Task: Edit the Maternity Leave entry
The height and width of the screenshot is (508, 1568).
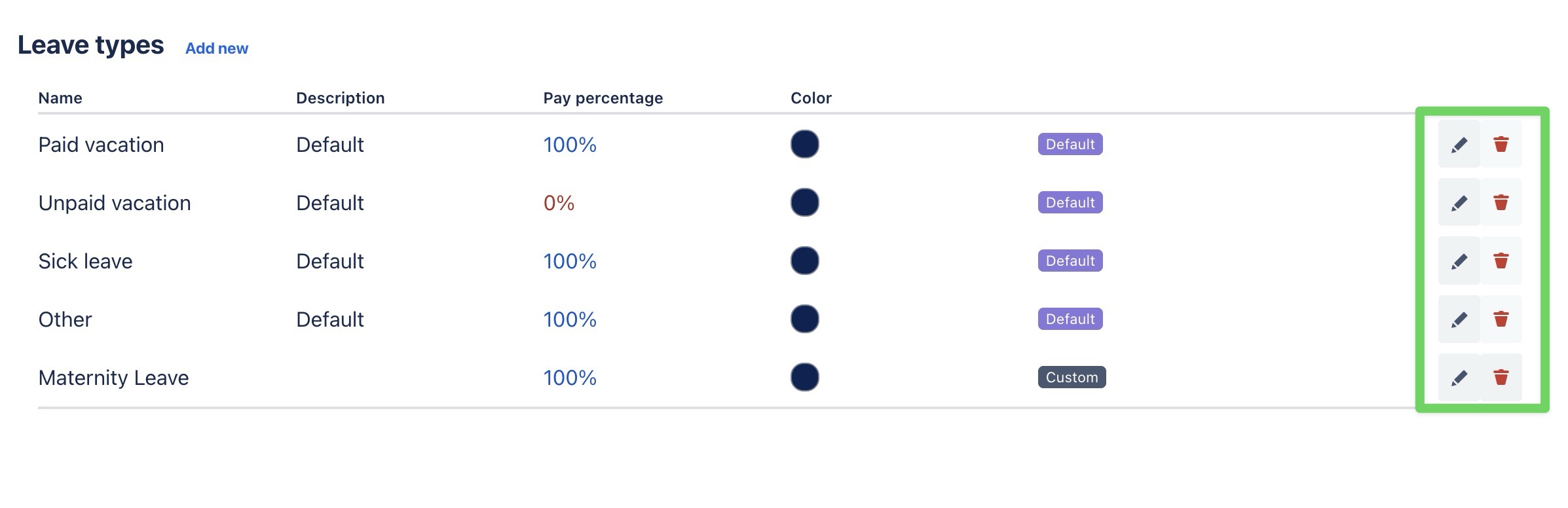Action: pos(1459,377)
